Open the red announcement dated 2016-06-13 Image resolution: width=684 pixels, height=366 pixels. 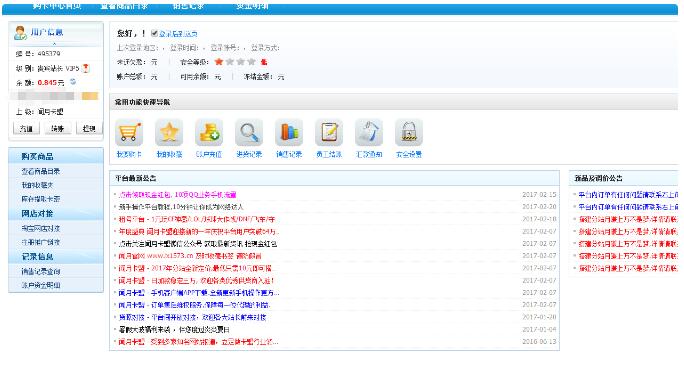coord(198,342)
